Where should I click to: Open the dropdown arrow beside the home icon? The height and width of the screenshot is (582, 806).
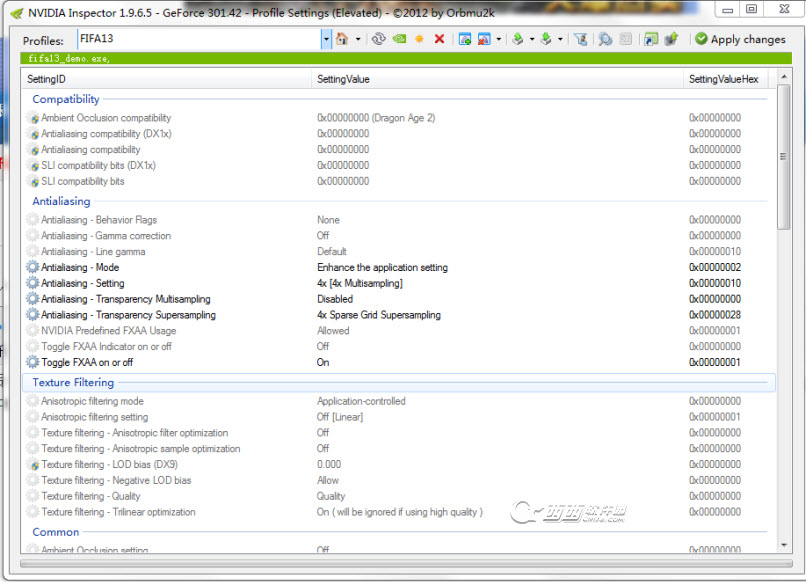pyautogui.click(x=358, y=39)
